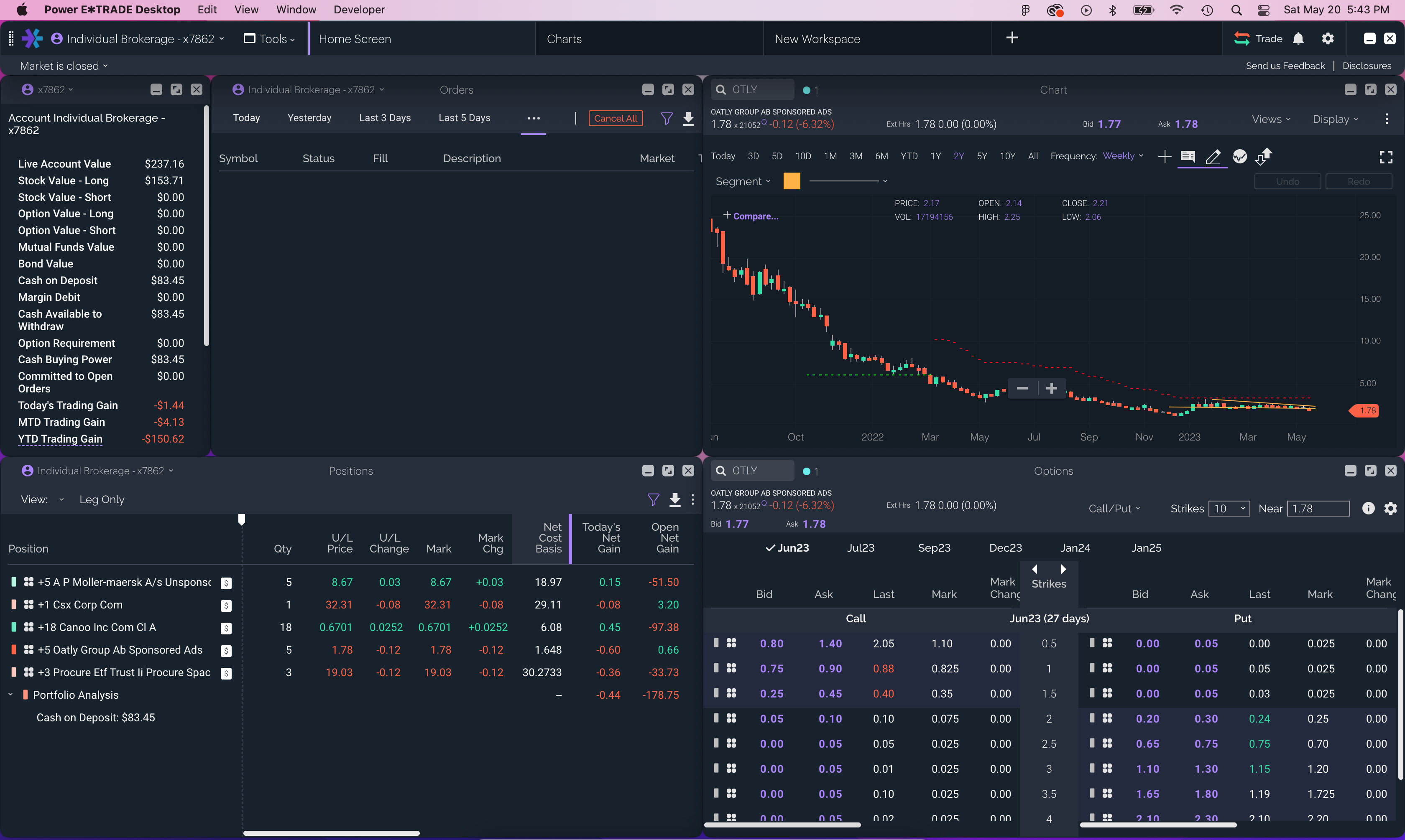
Task: Click the crosshair plus icon in chart toolbar
Action: tap(1164, 157)
